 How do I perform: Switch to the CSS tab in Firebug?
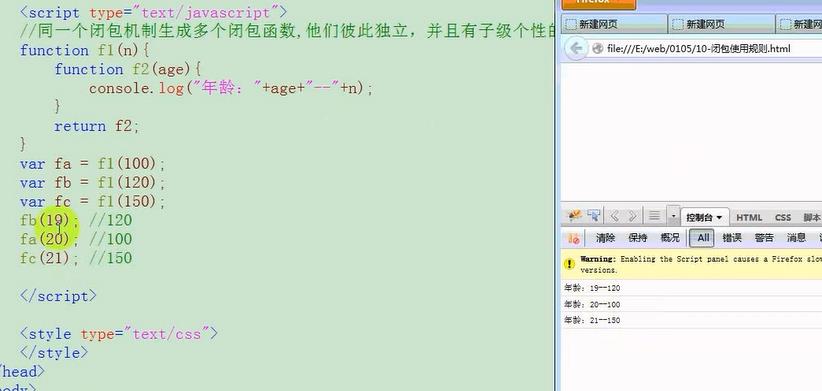783,218
